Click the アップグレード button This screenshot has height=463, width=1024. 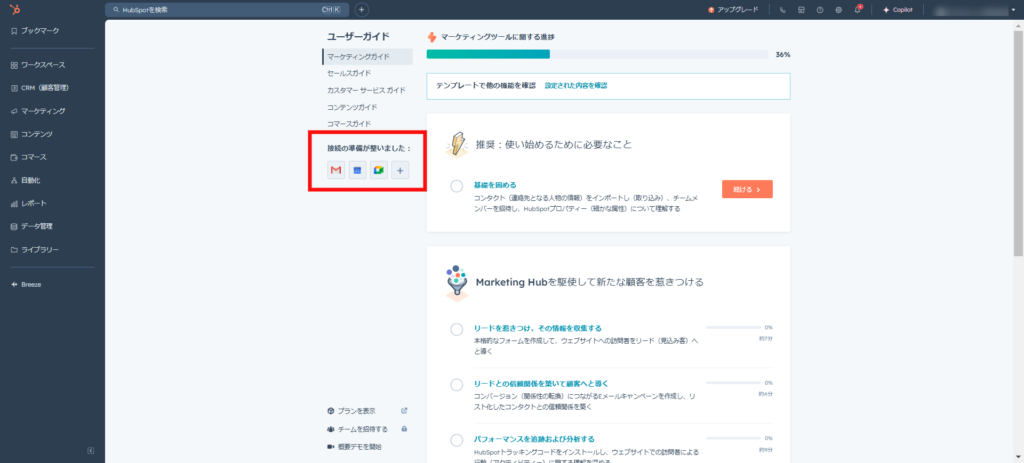pyautogui.click(x=733, y=10)
